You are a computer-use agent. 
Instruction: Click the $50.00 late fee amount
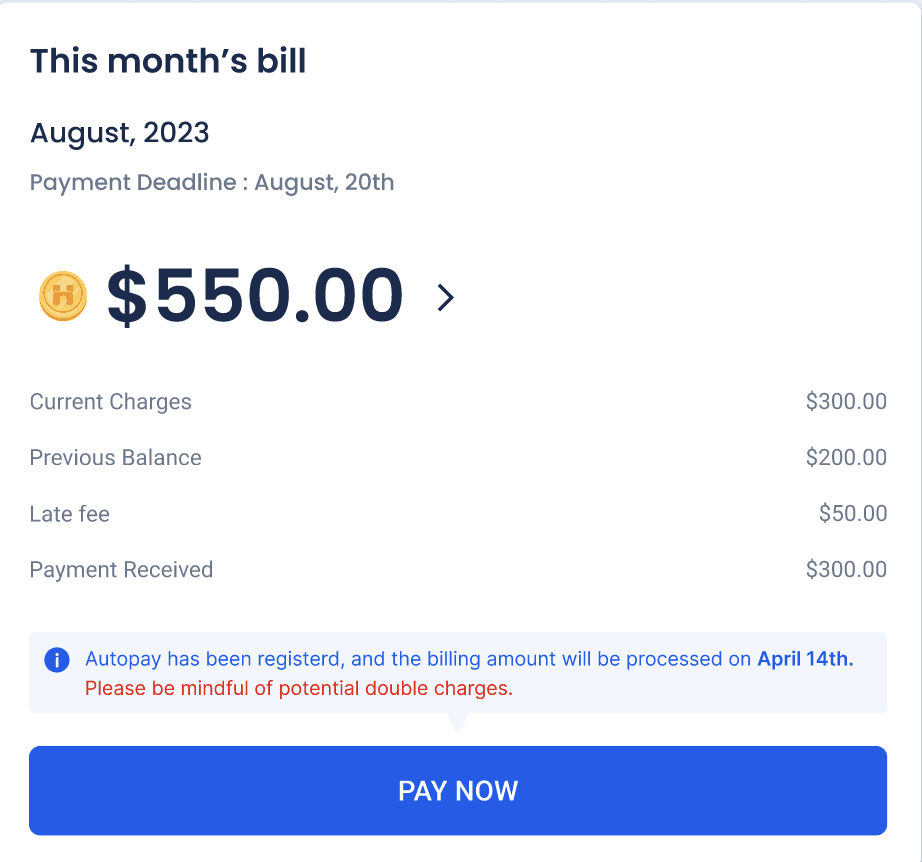[852, 514]
